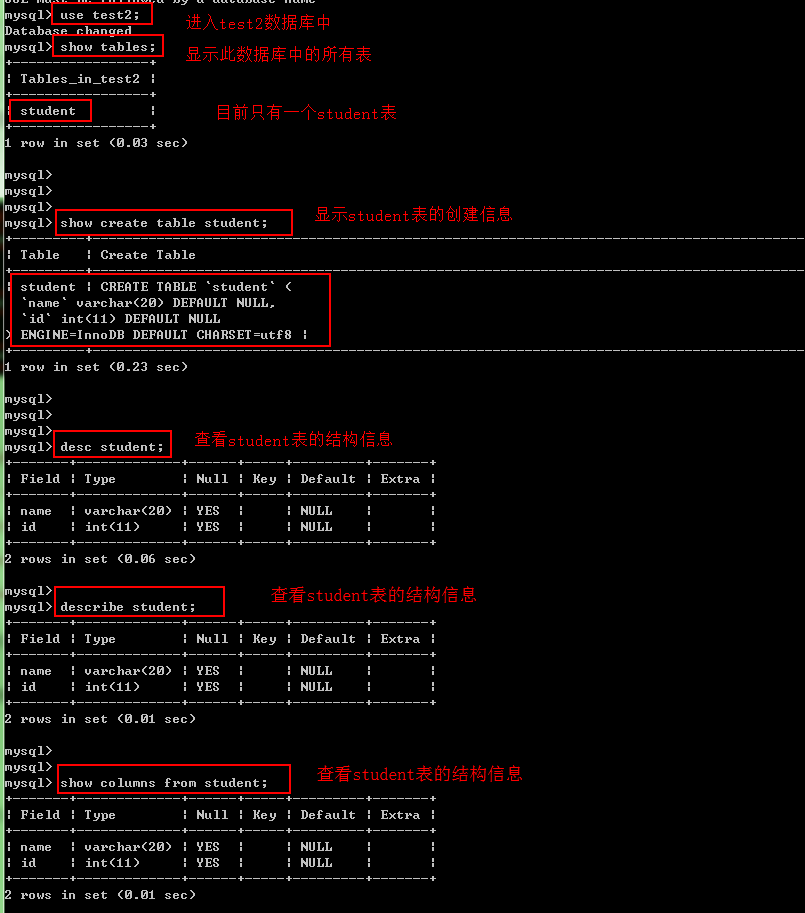This screenshot has width=805, height=913.
Task: Click the annotation '目前只有一个student表'
Action: coord(306,112)
